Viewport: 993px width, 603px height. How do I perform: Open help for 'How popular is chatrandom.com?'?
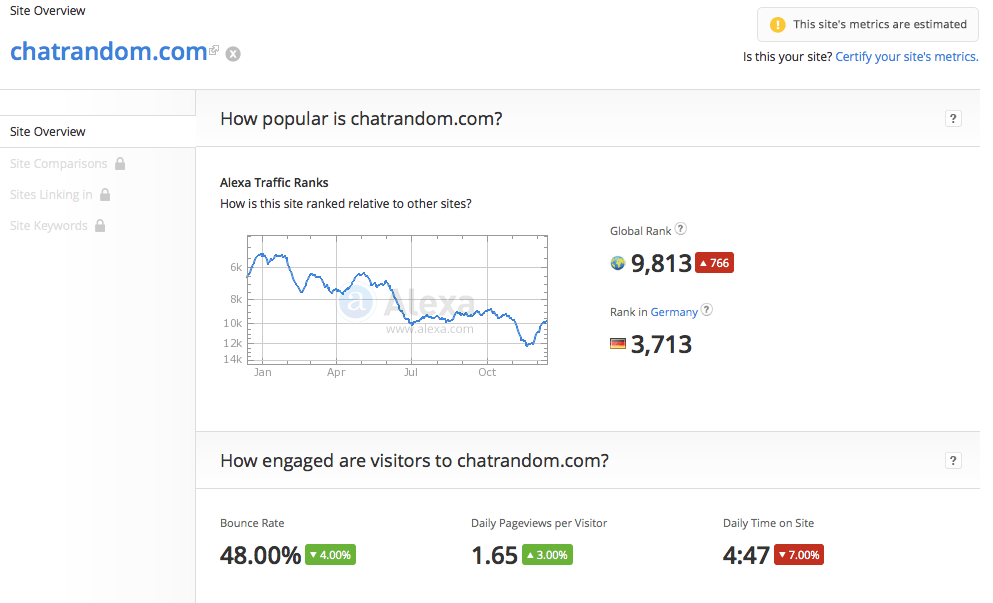point(953,118)
